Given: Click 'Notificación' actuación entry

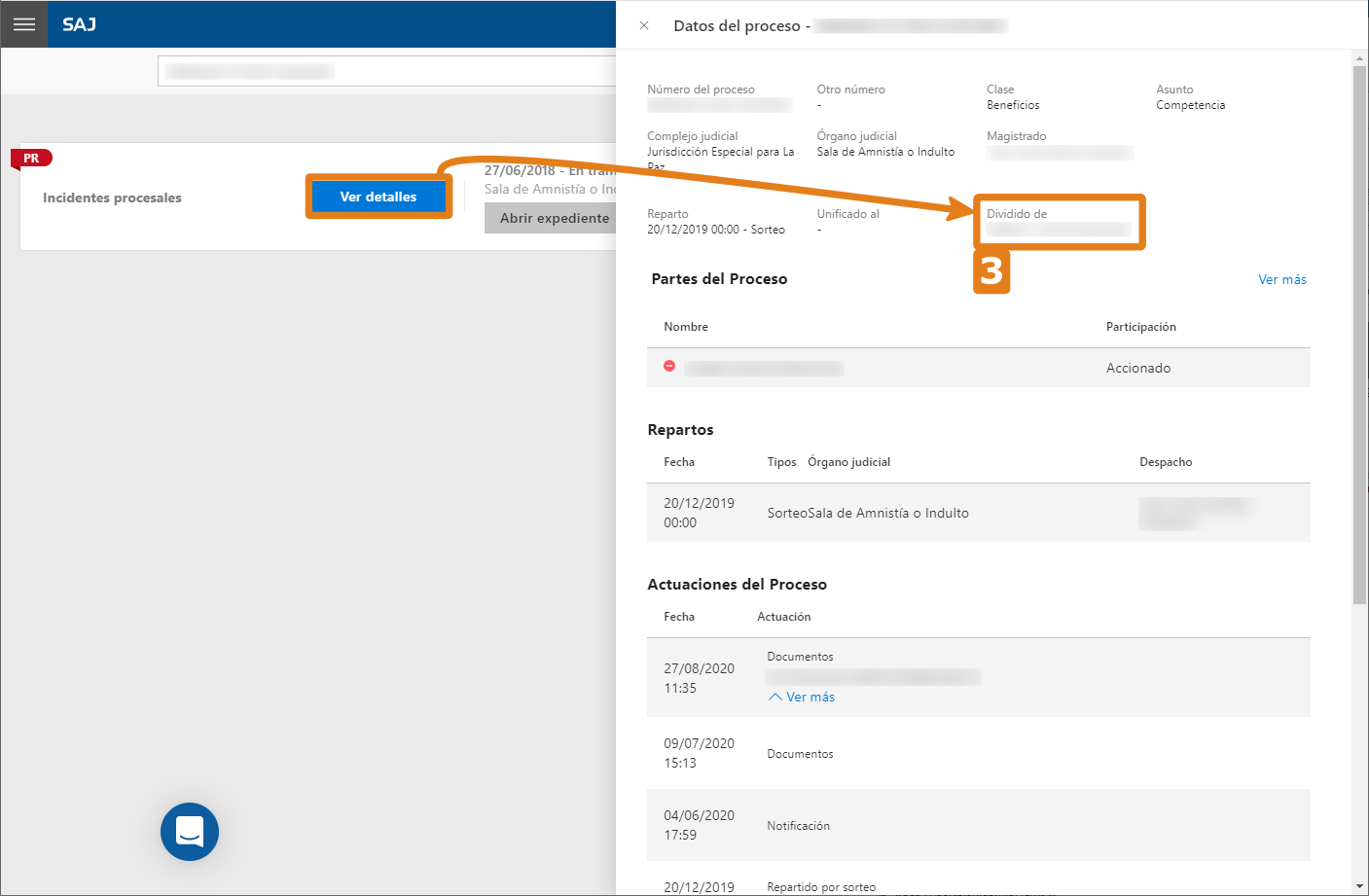Looking at the screenshot, I should tap(799, 826).
